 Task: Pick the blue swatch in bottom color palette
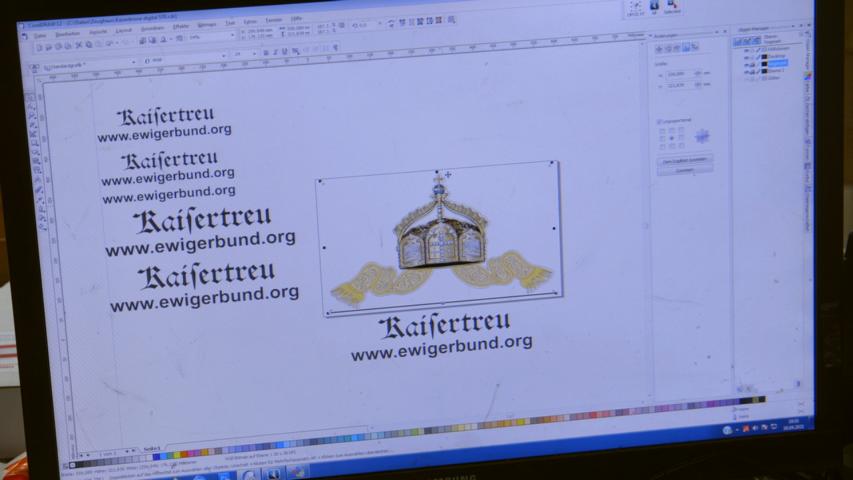tap(156, 457)
